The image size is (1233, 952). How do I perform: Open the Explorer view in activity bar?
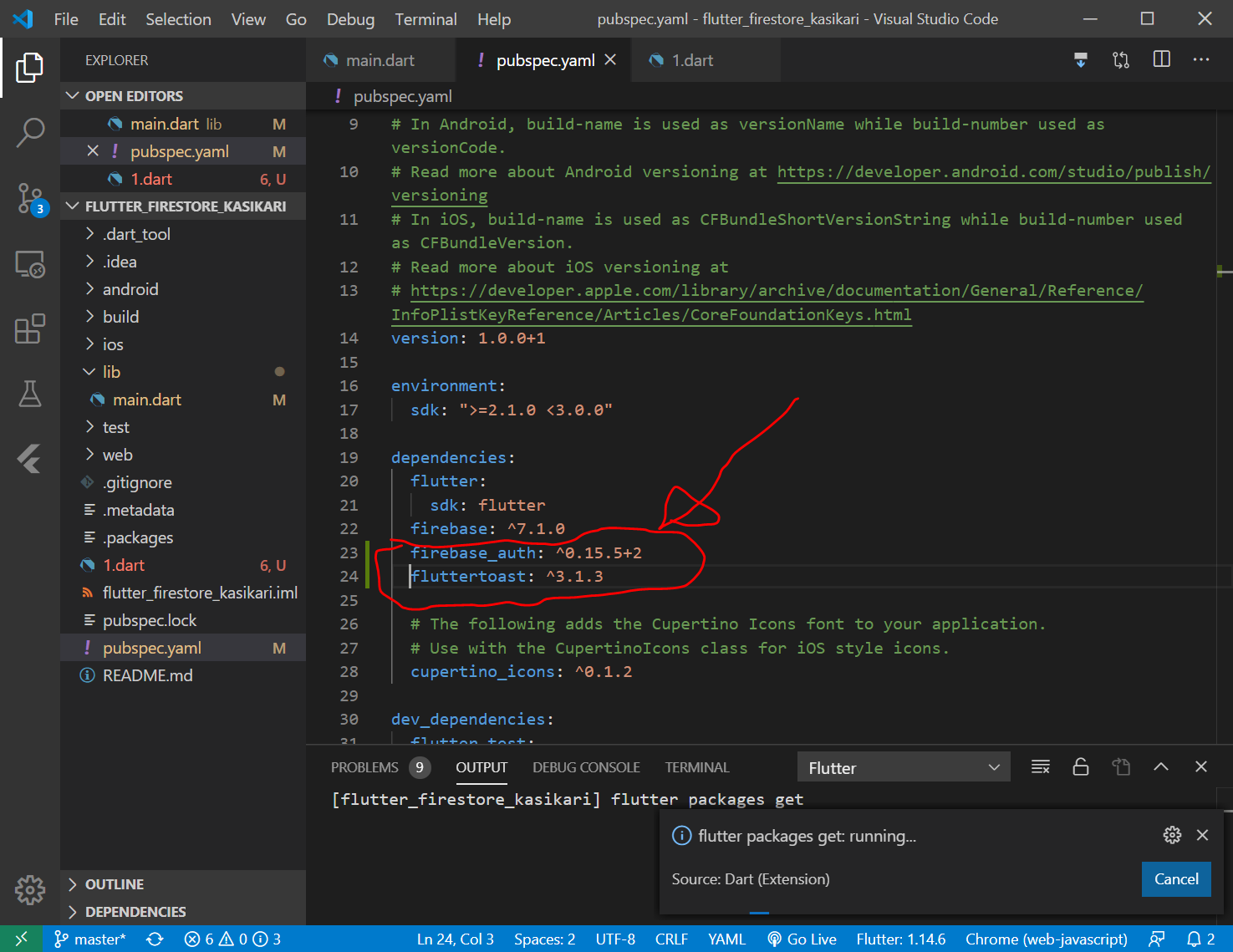[30, 67]
